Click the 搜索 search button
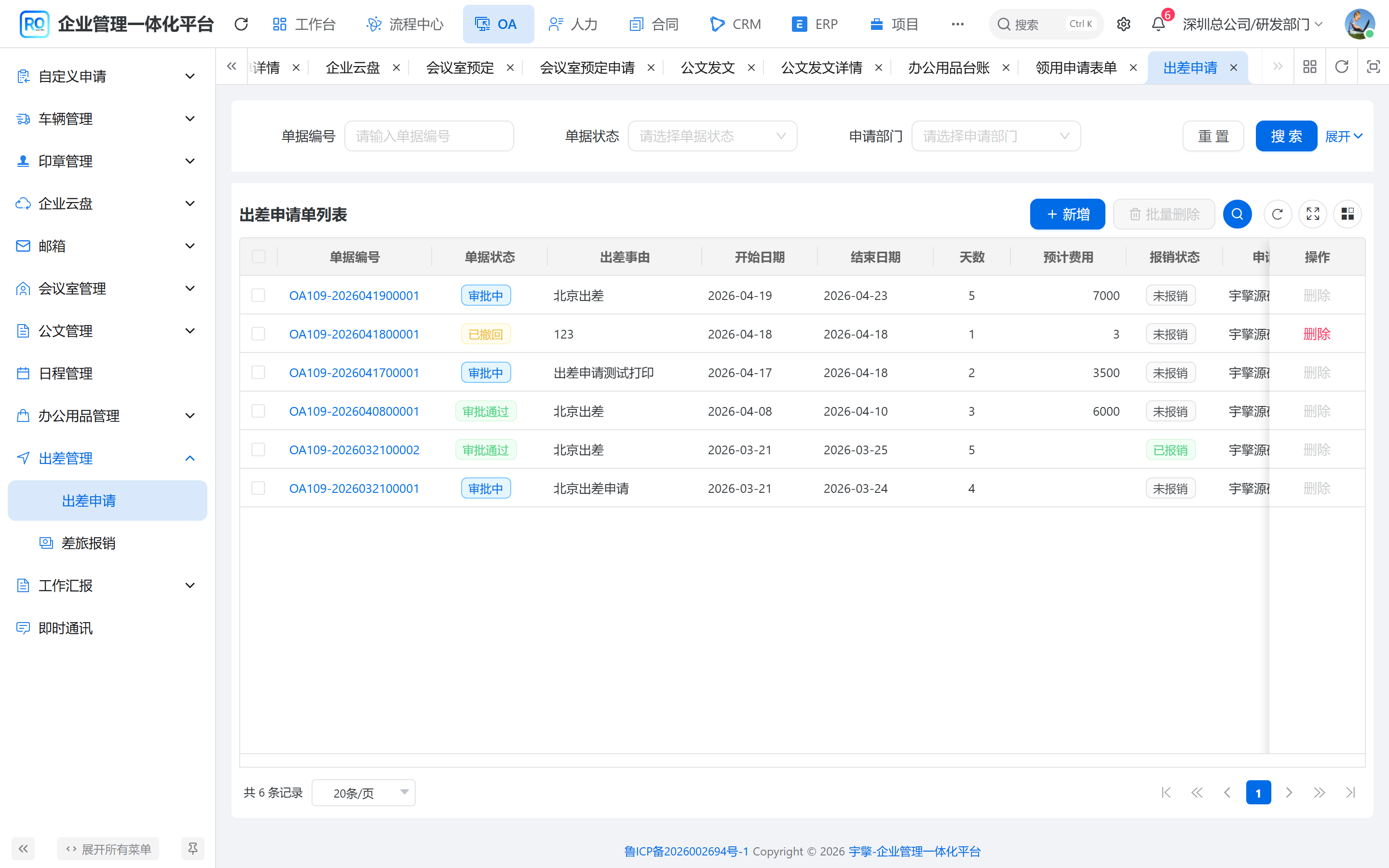 1286,136
